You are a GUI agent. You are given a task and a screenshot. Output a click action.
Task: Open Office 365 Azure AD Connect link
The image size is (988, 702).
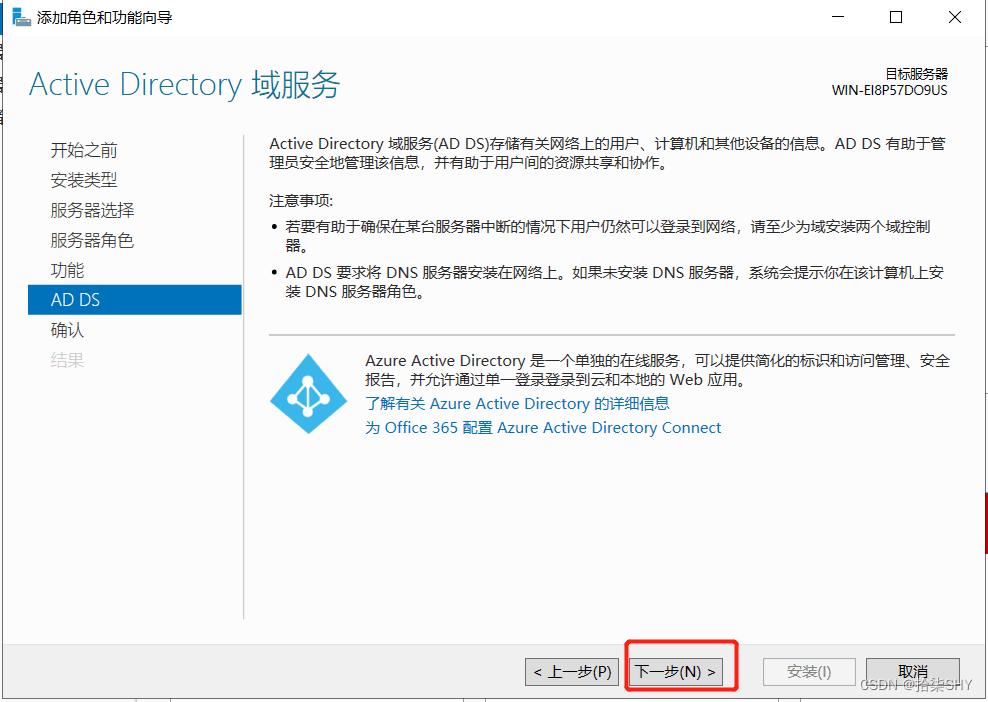(x=543, y=428)
